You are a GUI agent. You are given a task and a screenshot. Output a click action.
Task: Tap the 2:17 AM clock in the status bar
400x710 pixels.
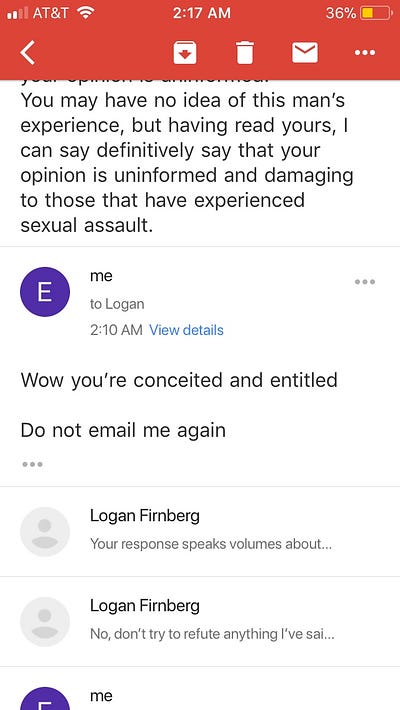coord(201,13)
